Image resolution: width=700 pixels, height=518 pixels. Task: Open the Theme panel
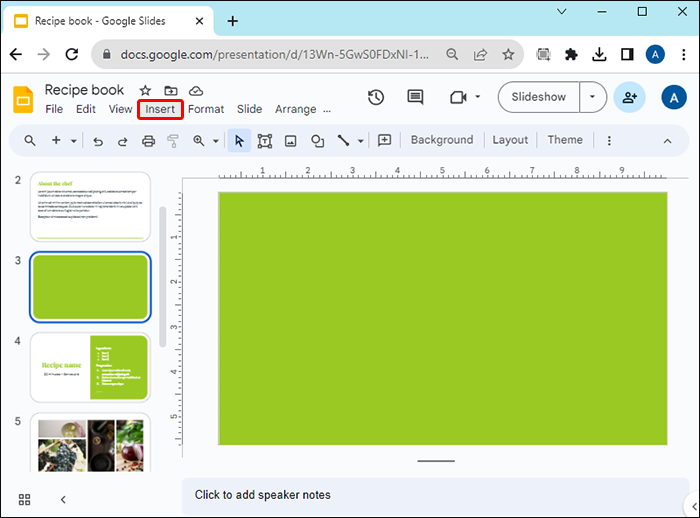pos(565,140)
